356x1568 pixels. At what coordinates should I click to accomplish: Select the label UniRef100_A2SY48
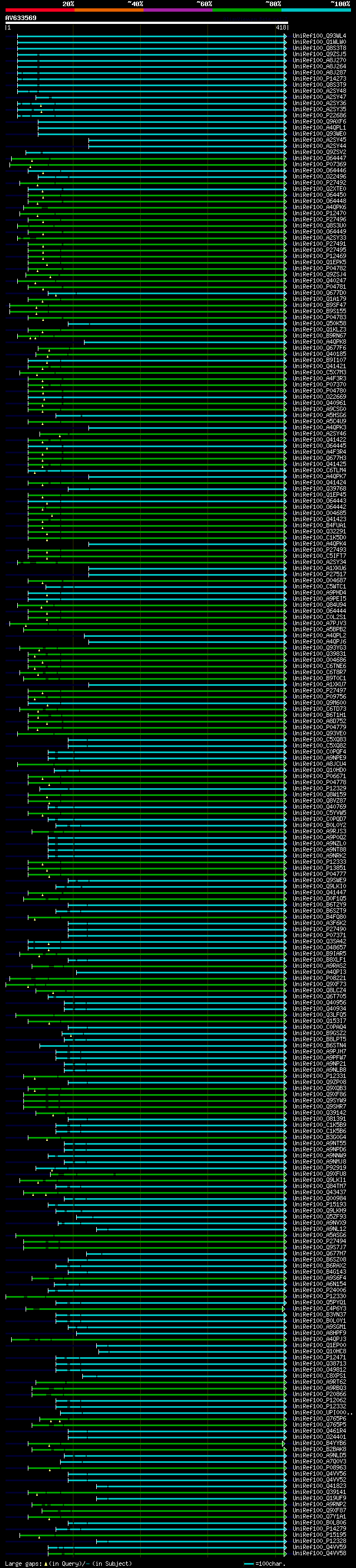(x=319, y=91)
